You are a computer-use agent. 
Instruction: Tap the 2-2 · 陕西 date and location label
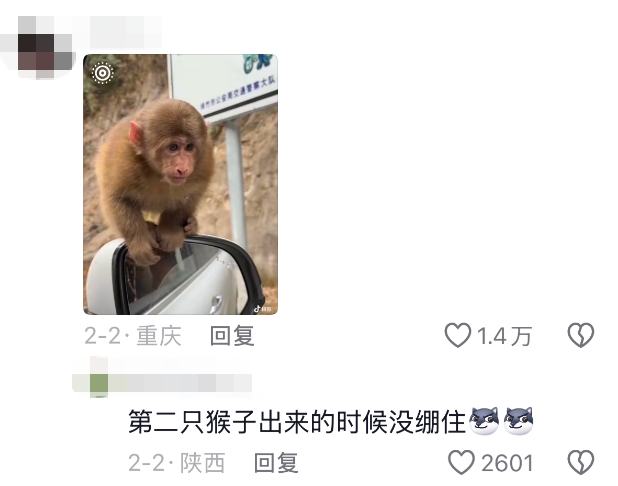177,463
